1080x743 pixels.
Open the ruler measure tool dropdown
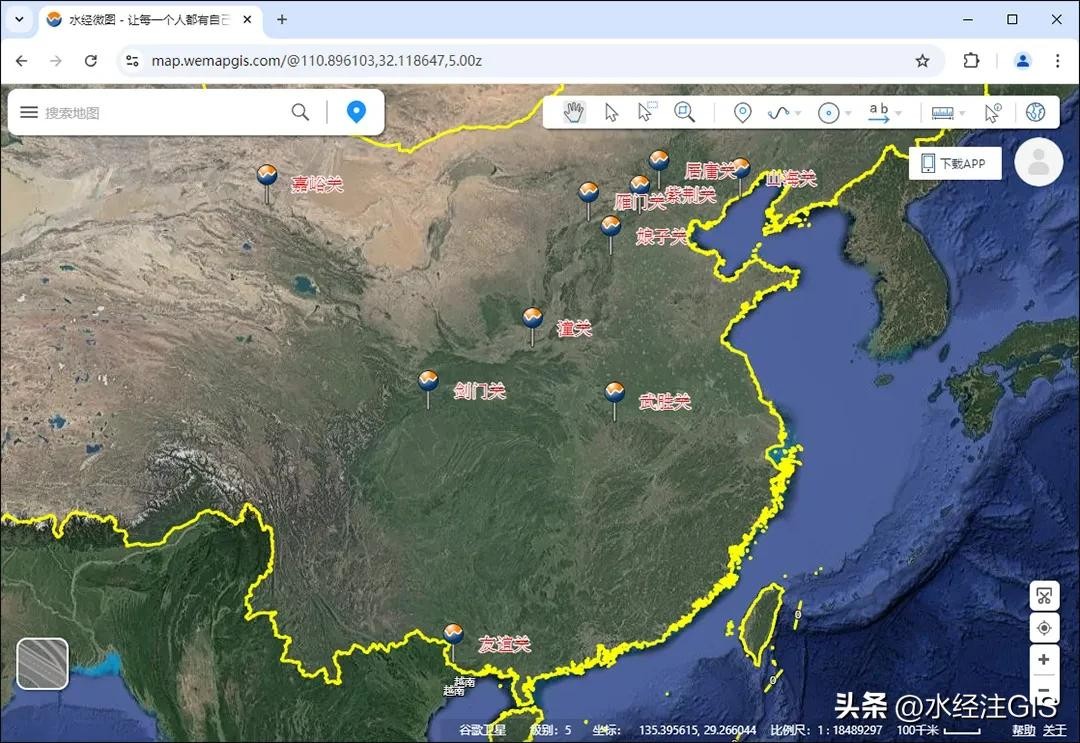(962, 114)
